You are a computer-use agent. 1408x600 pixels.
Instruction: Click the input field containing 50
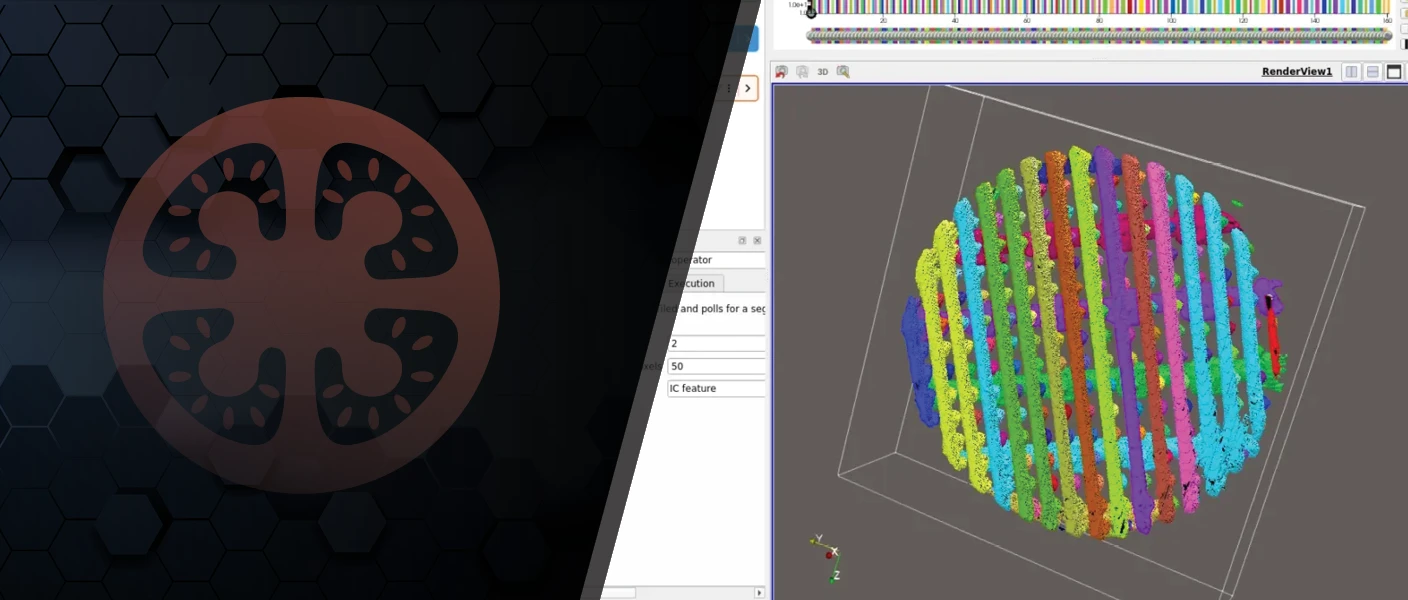tap(716, 366)
